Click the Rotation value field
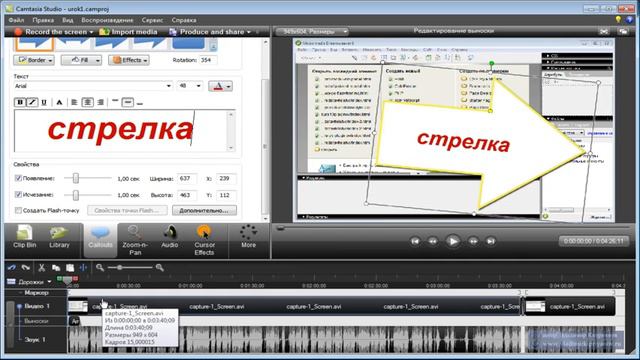This screenshot has width=640, height=360. pos(208,60)
